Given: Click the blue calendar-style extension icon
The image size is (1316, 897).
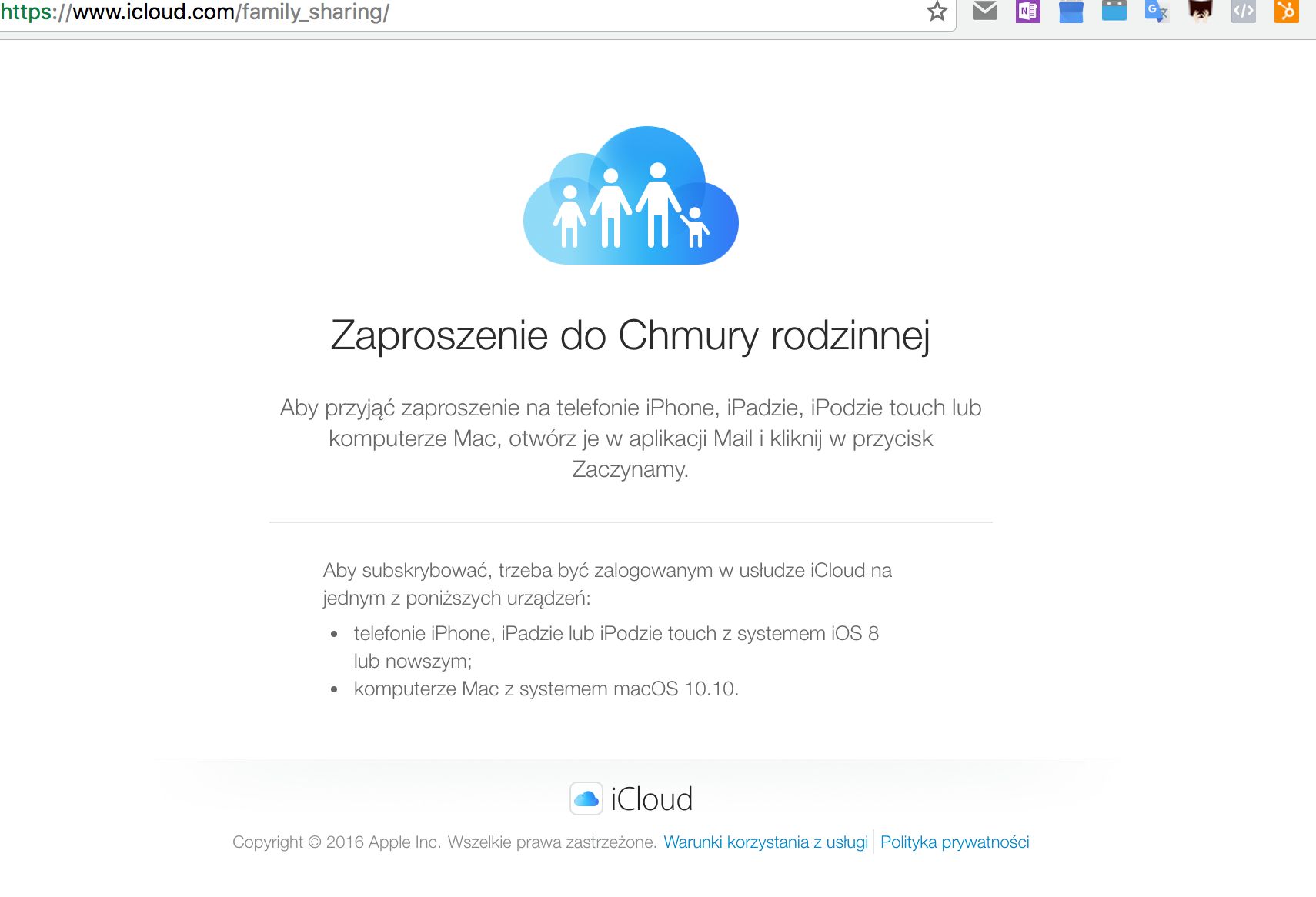Looking at the screenshot, I should (1114, 10).
